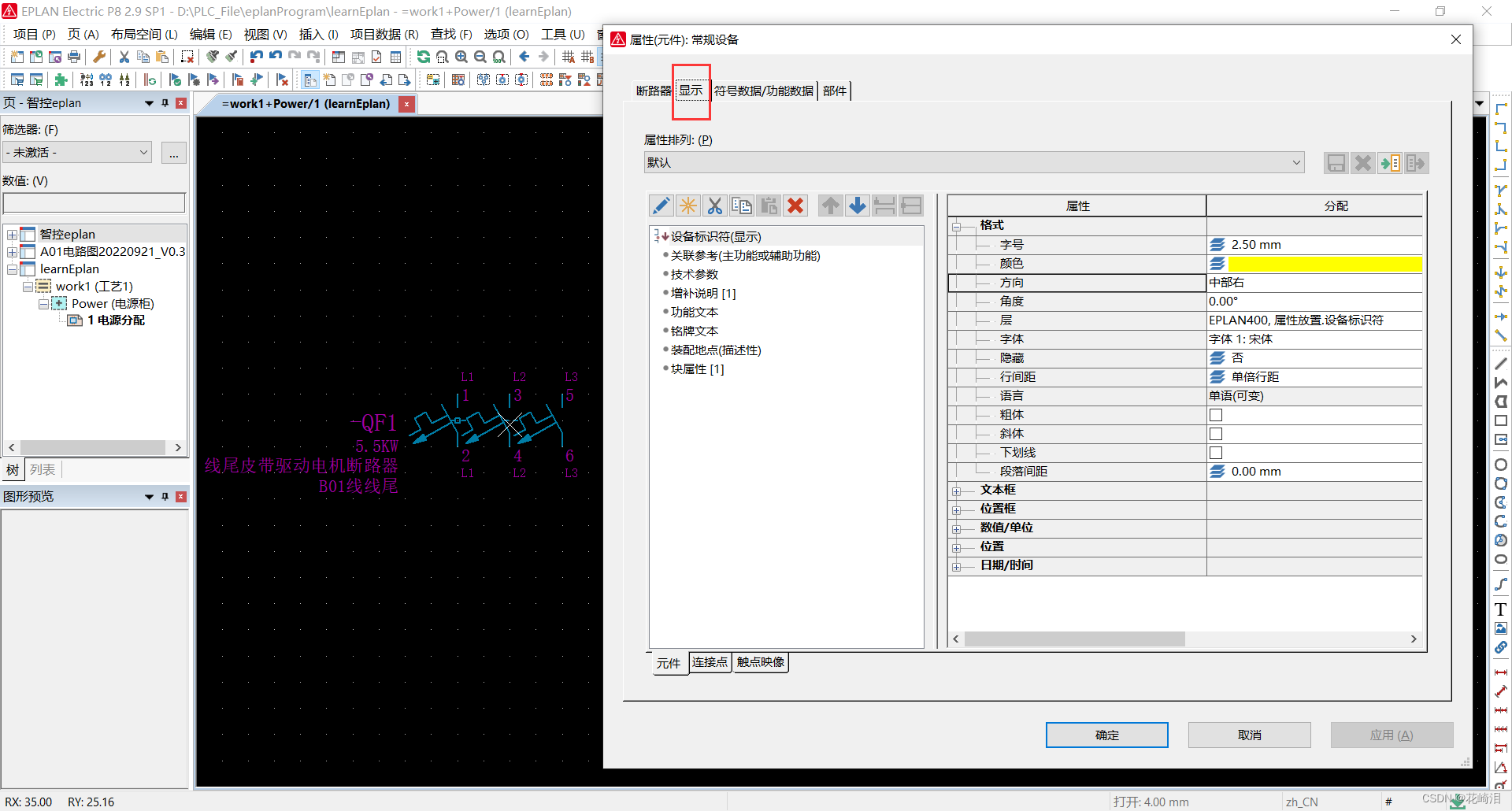Click the scissors cut icon in the dialog
The height and width of the screenshot is (811, 1512).
tap(715, 206)
